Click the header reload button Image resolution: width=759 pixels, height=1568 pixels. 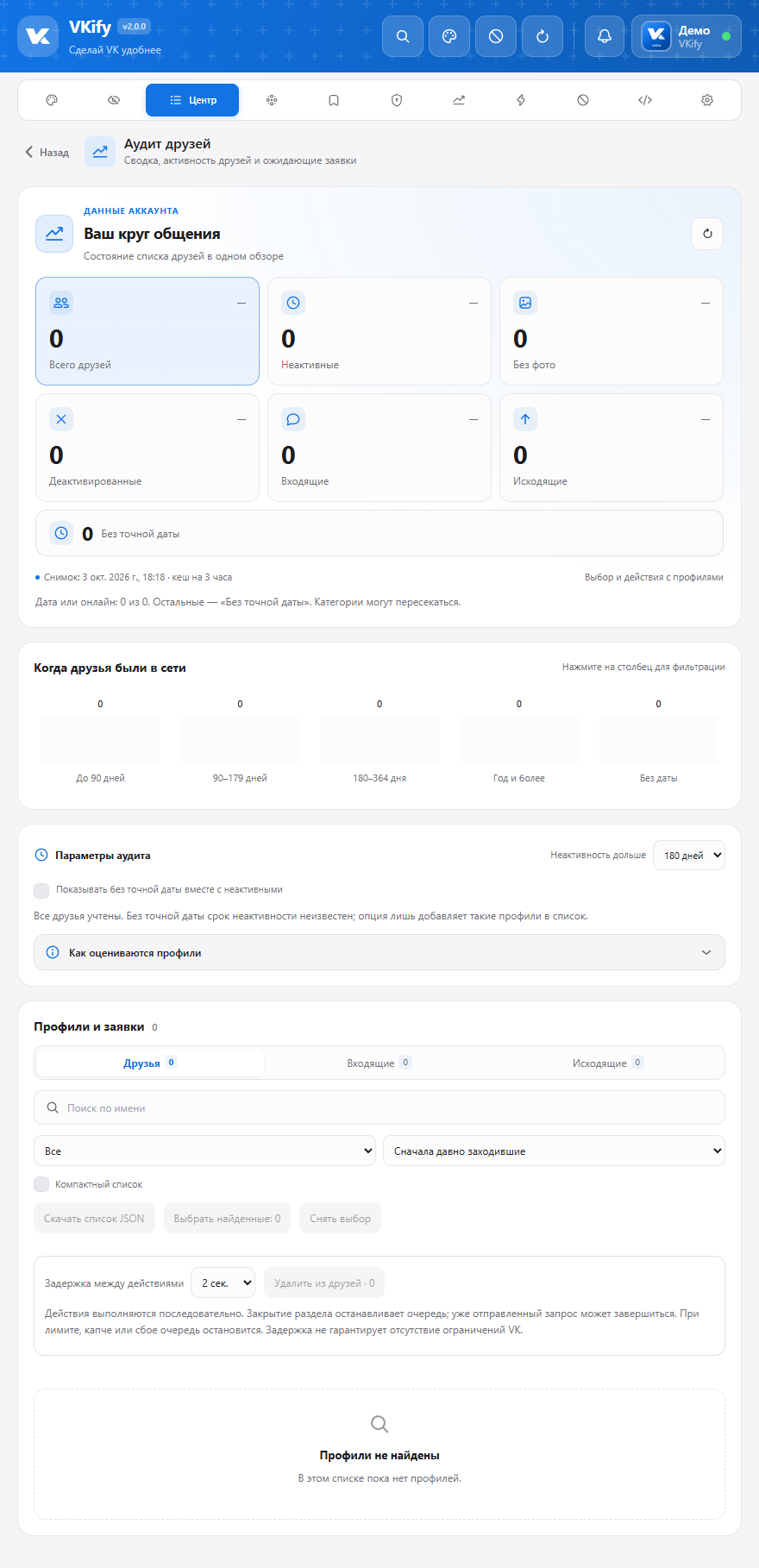point(543,36)
